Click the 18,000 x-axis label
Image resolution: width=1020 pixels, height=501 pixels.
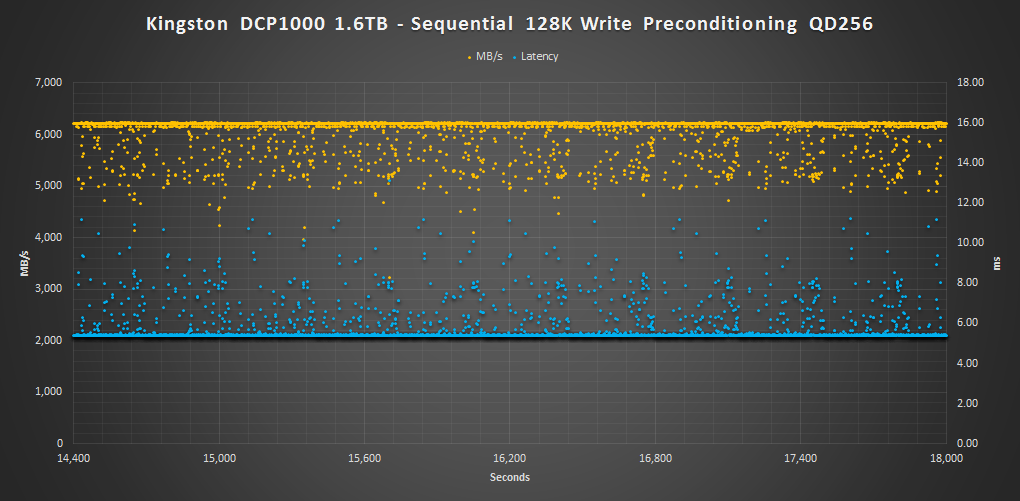click(946, 458)
